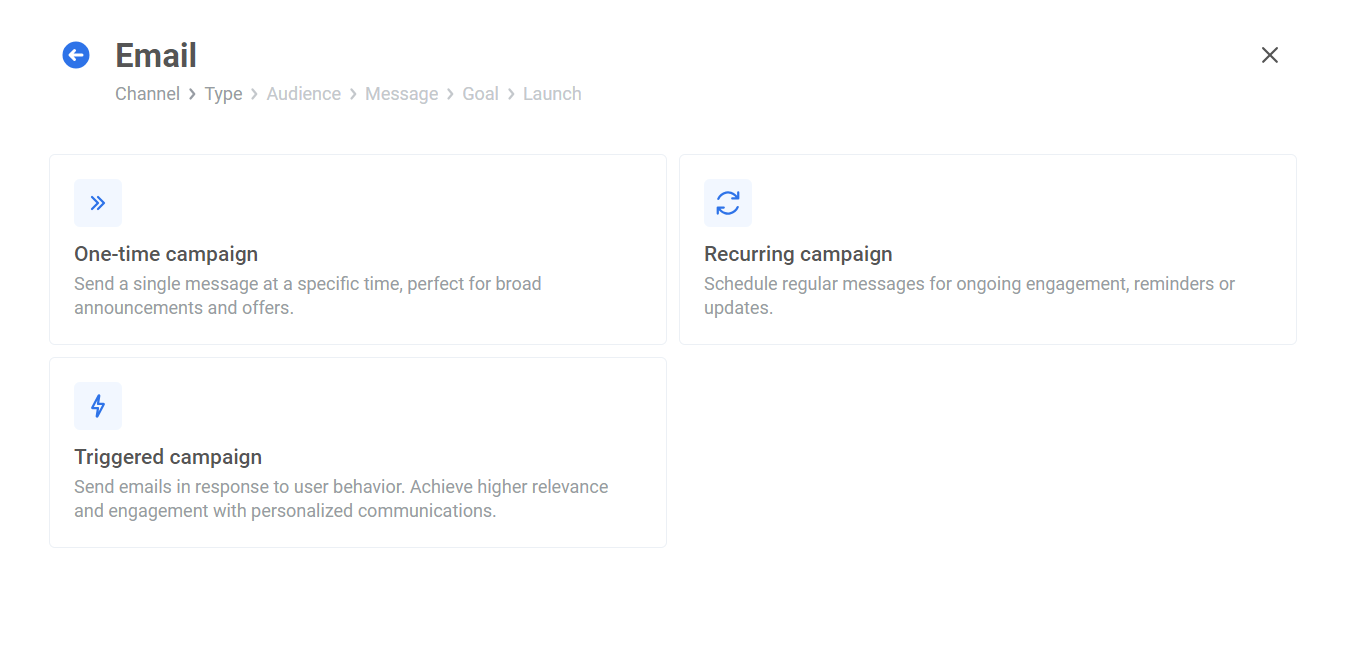The height and width of the screenshot is (672, 1349).
Task: Go to the Channel breadcrumb step
Action: (147, 94)
